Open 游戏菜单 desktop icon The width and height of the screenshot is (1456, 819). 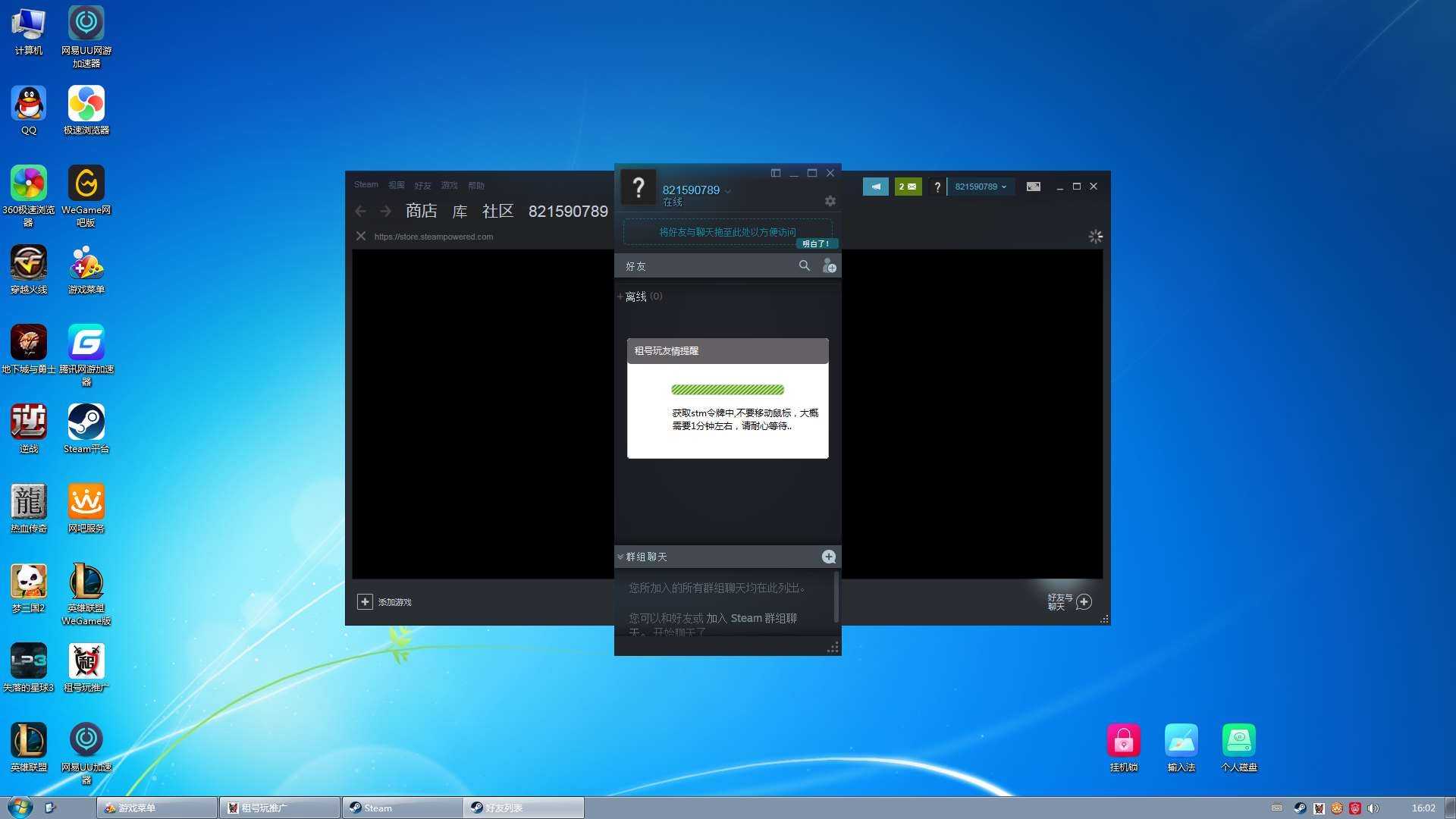tap(86, 270)
